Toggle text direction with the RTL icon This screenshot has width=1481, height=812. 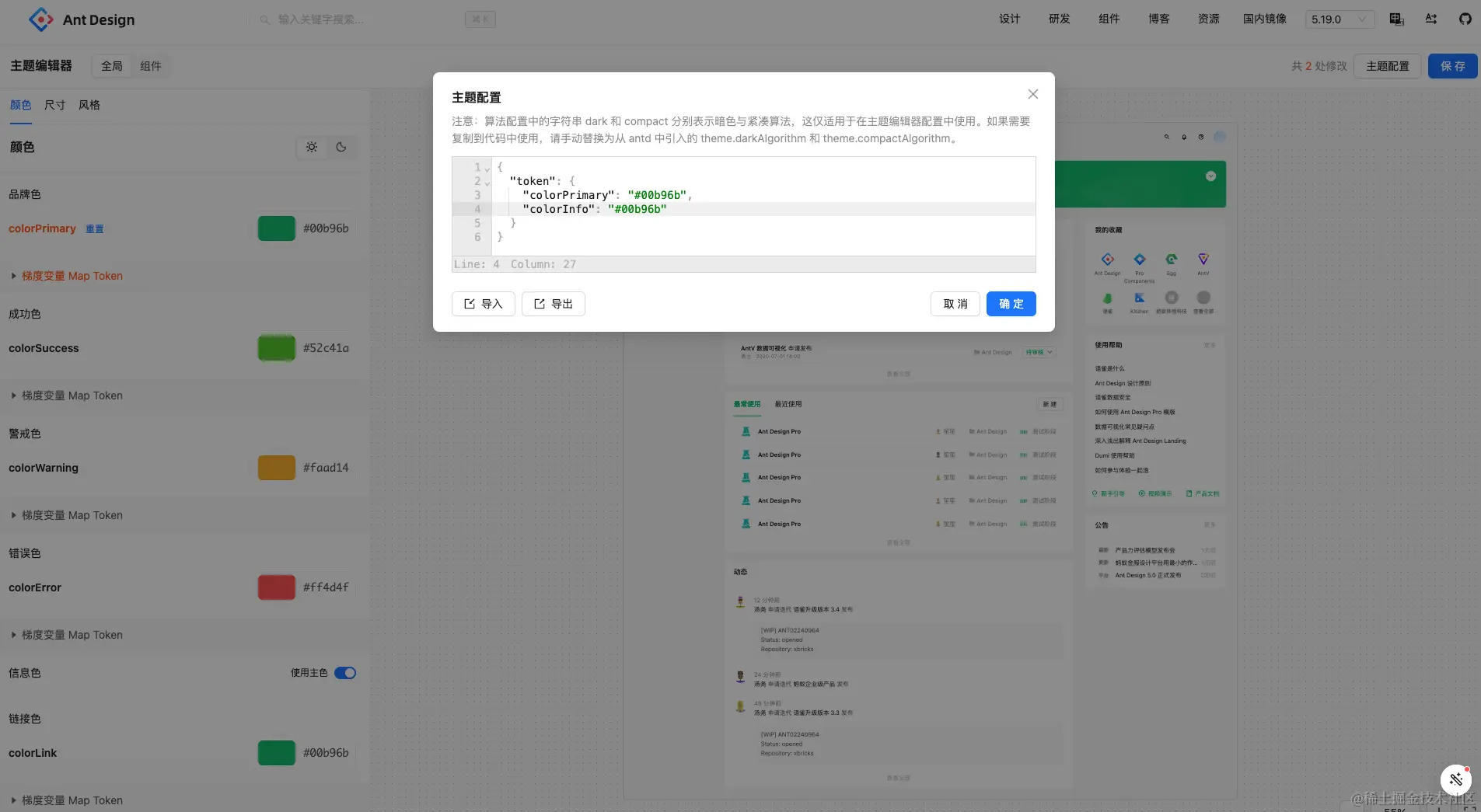coord(1431,19)
